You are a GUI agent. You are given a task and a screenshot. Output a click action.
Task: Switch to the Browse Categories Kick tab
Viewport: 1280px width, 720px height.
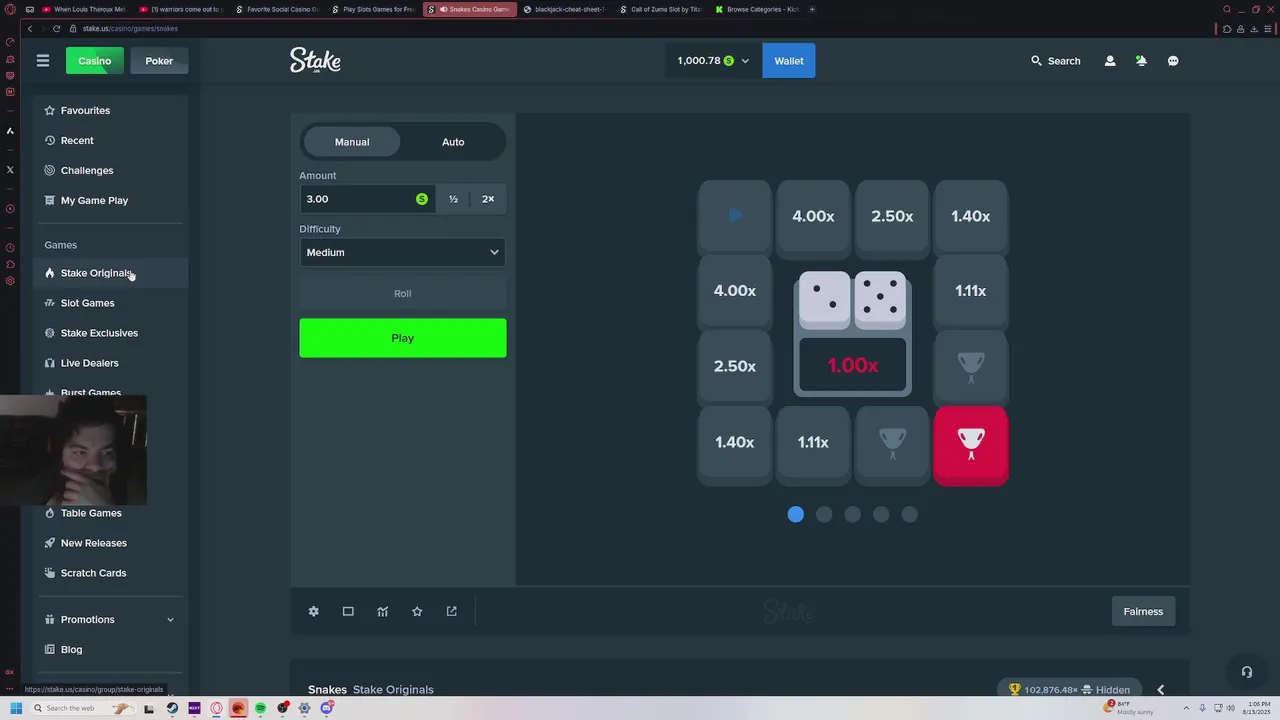[757, 9]
